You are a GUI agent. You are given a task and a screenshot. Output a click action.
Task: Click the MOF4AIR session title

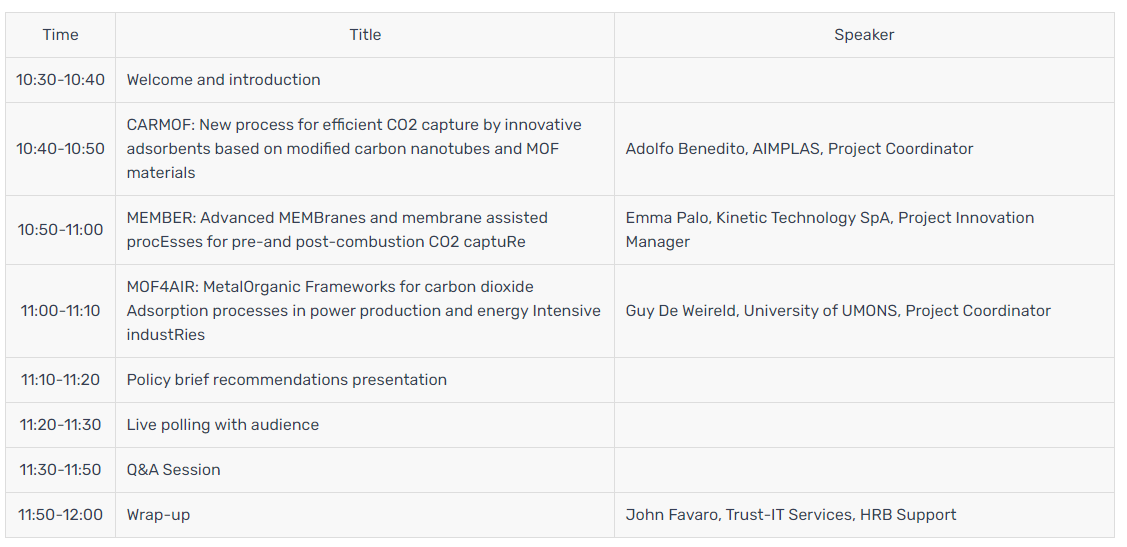(x=363, y=311)
